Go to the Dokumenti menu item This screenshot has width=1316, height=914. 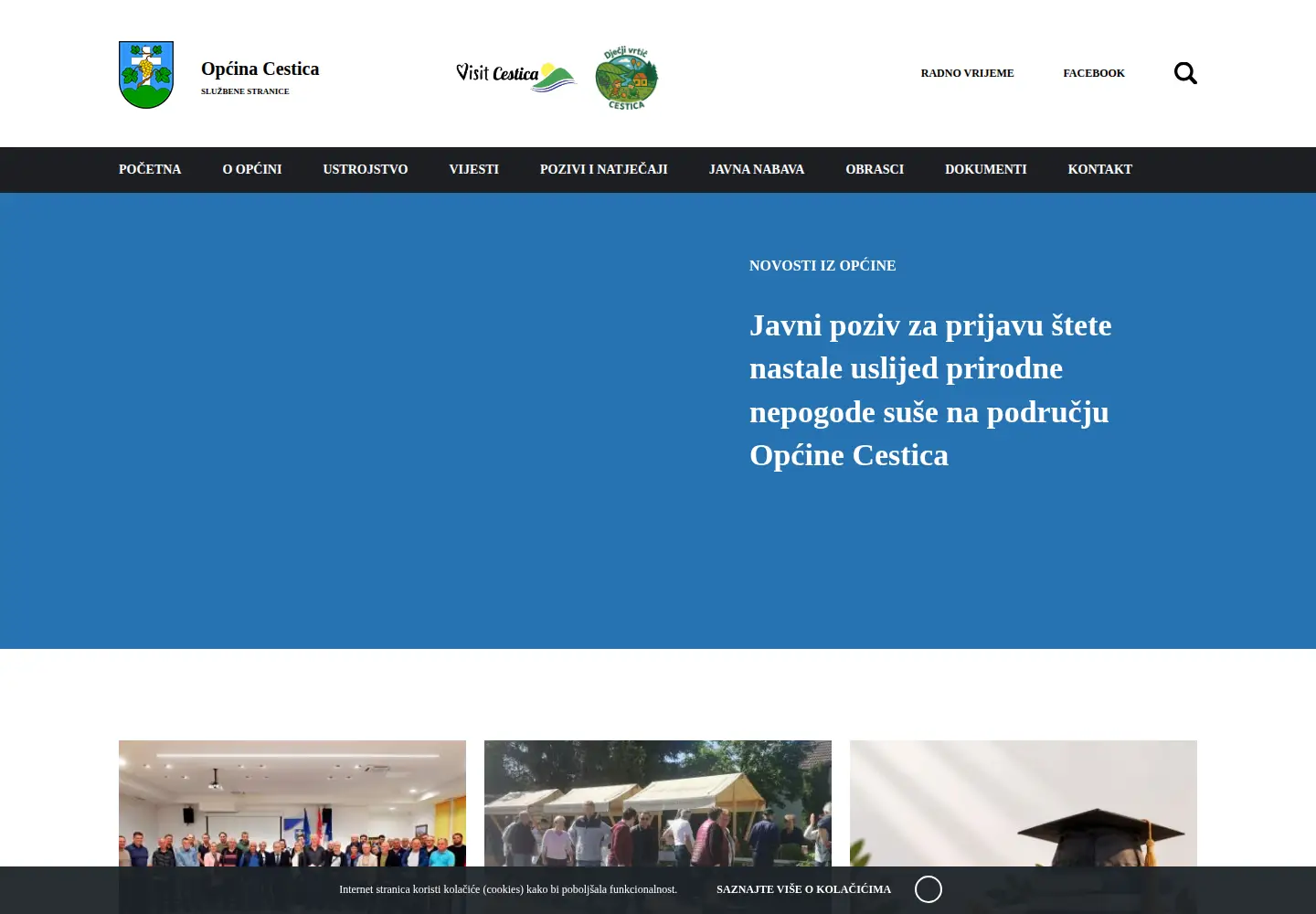(x=986, y=169)
